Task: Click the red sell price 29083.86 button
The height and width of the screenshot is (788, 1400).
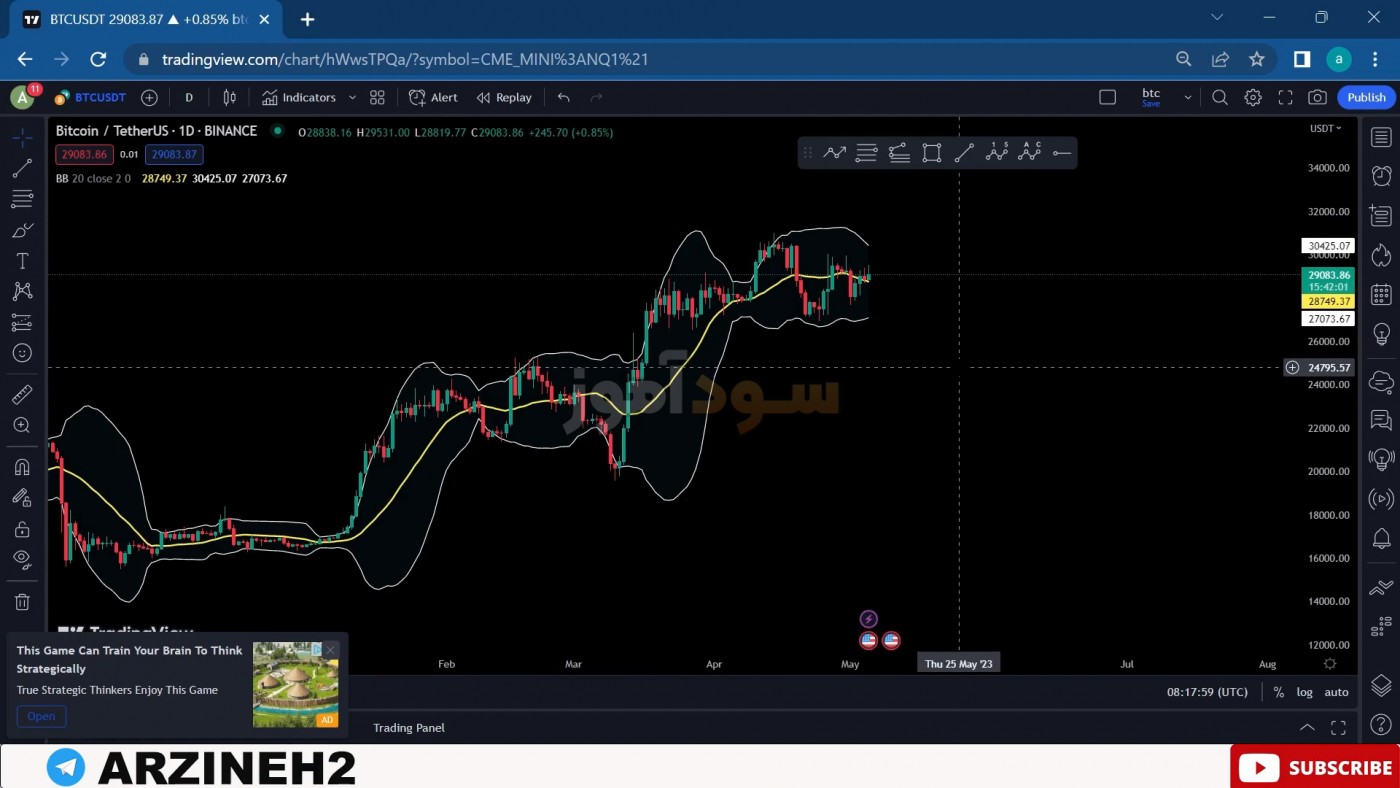Action: pos(85,154)
